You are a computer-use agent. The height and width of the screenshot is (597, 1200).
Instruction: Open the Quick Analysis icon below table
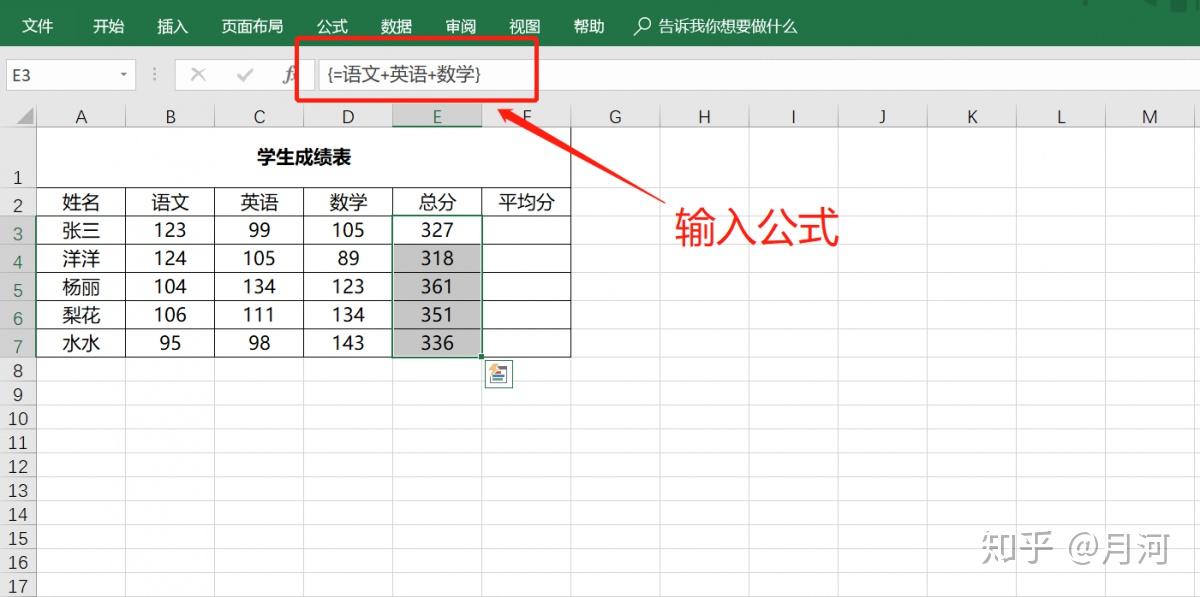click(498, 375)
